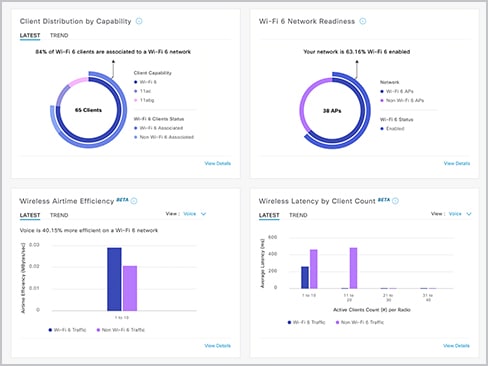
Task: Select LATEST tab in Wireless Latency card
Action: coord(269,215)
